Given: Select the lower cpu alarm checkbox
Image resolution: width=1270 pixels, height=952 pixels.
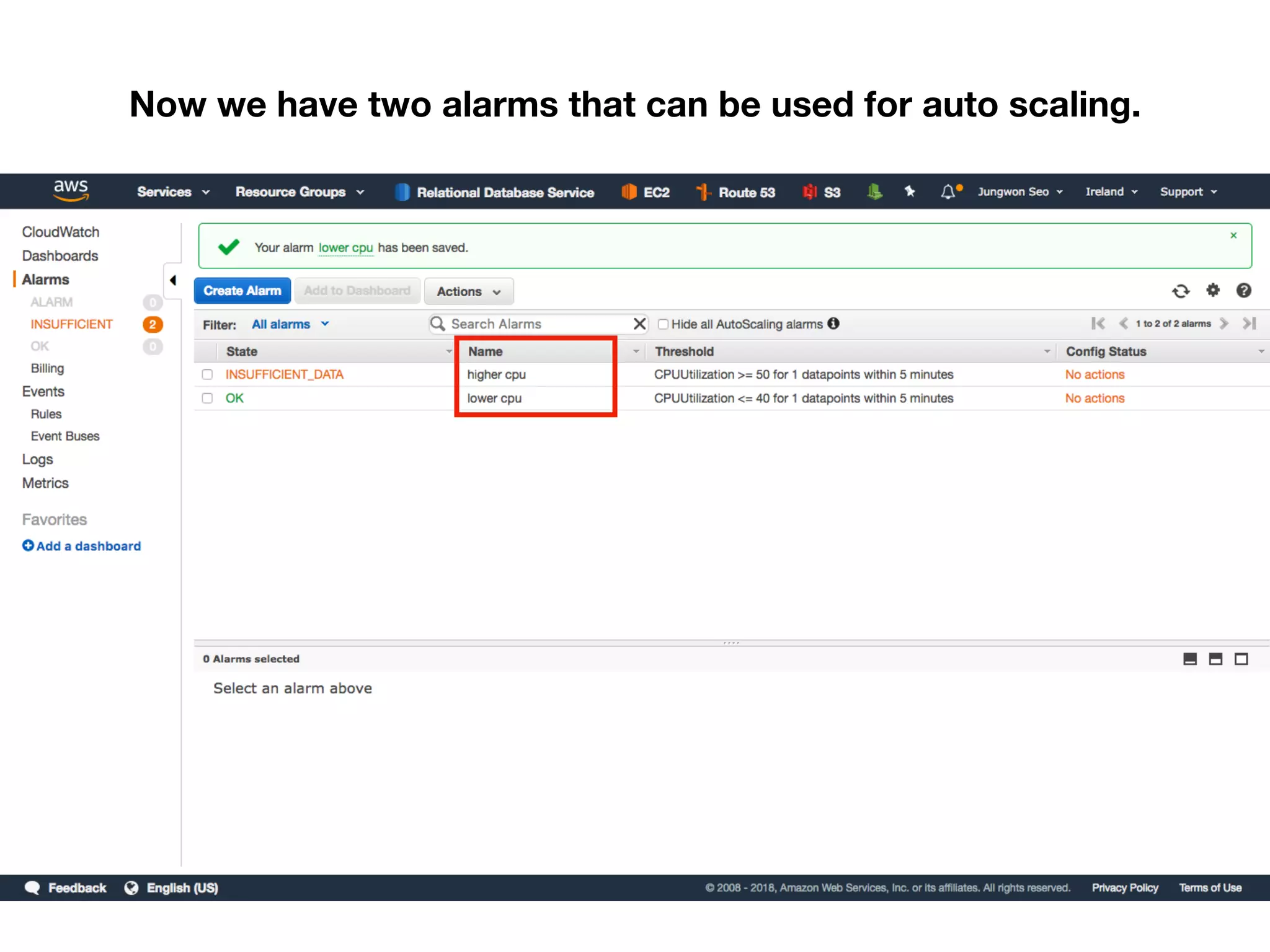Looking at the screenshot, I should [207, 398].
